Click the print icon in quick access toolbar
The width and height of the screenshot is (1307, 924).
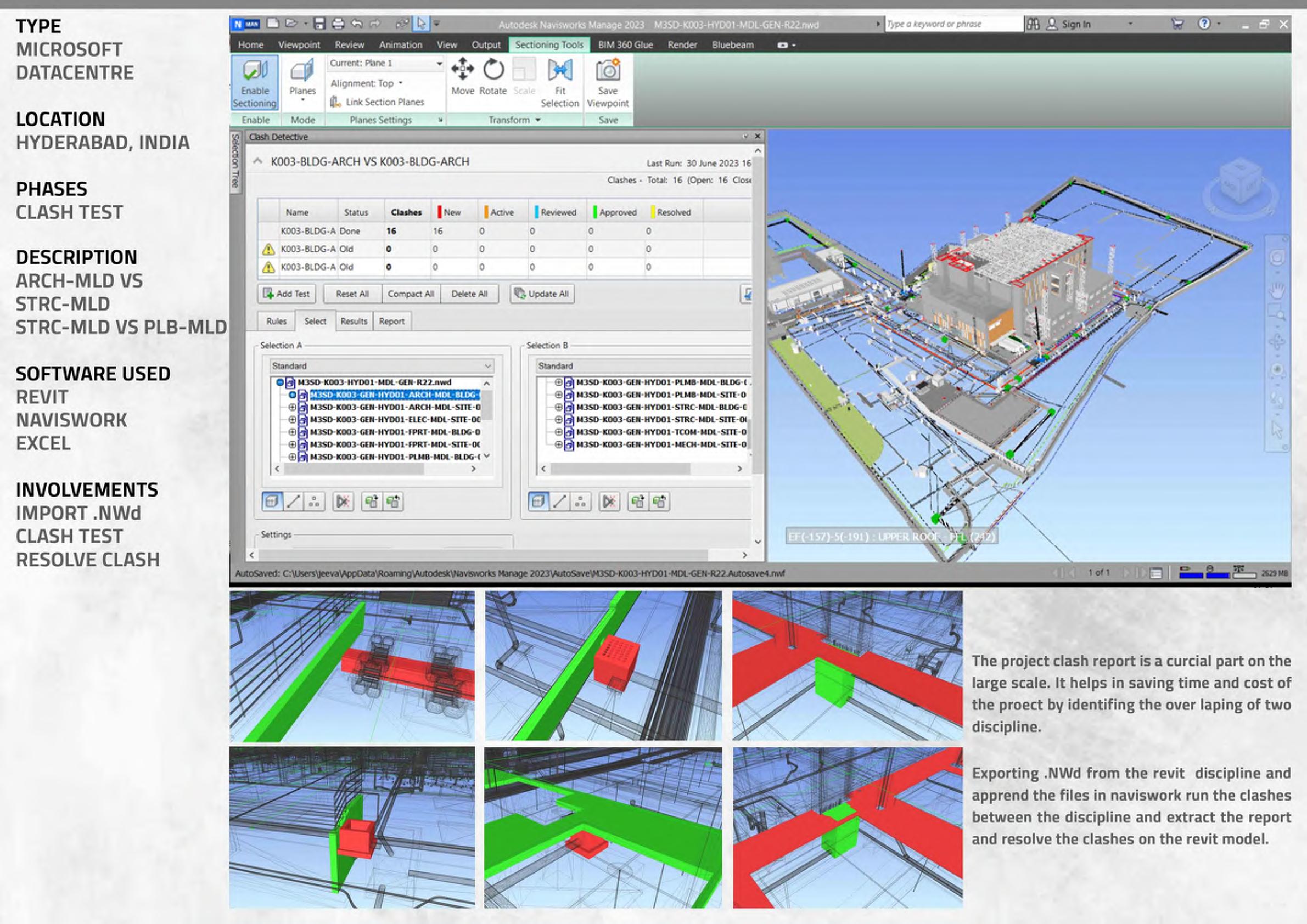(338, 24)
